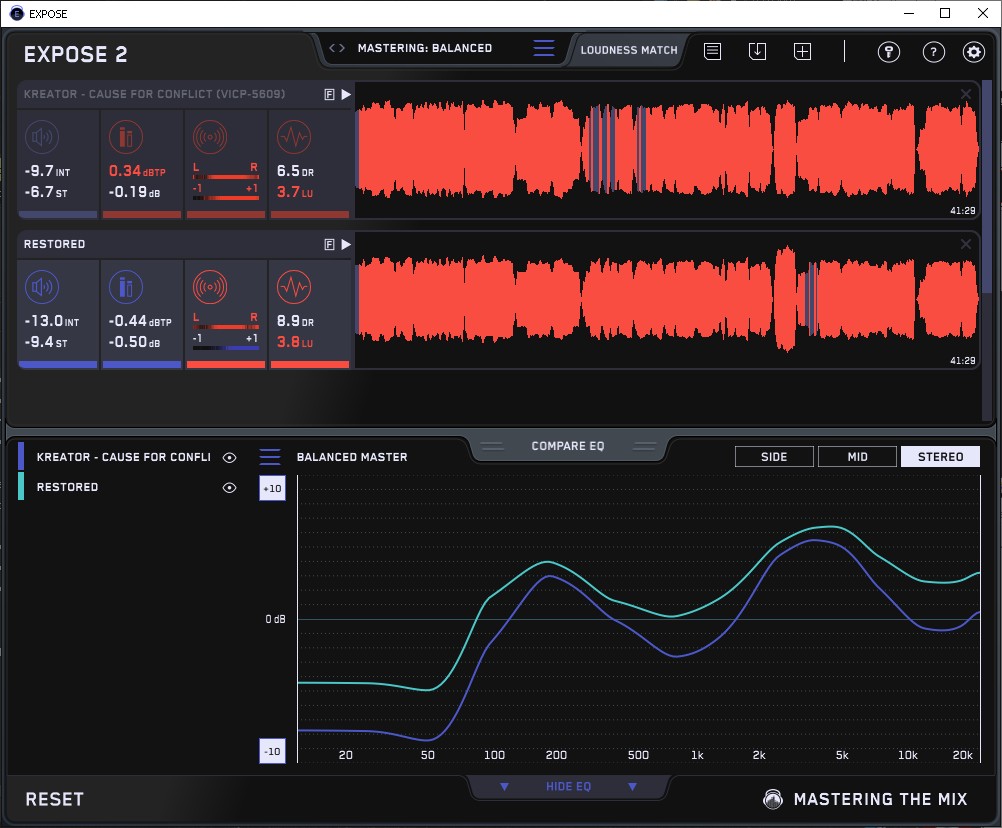The height and width of the screenshot is (828, 1002).
Task: Open the Mastering: Balanced preset list menu
Action: point(543,48)
